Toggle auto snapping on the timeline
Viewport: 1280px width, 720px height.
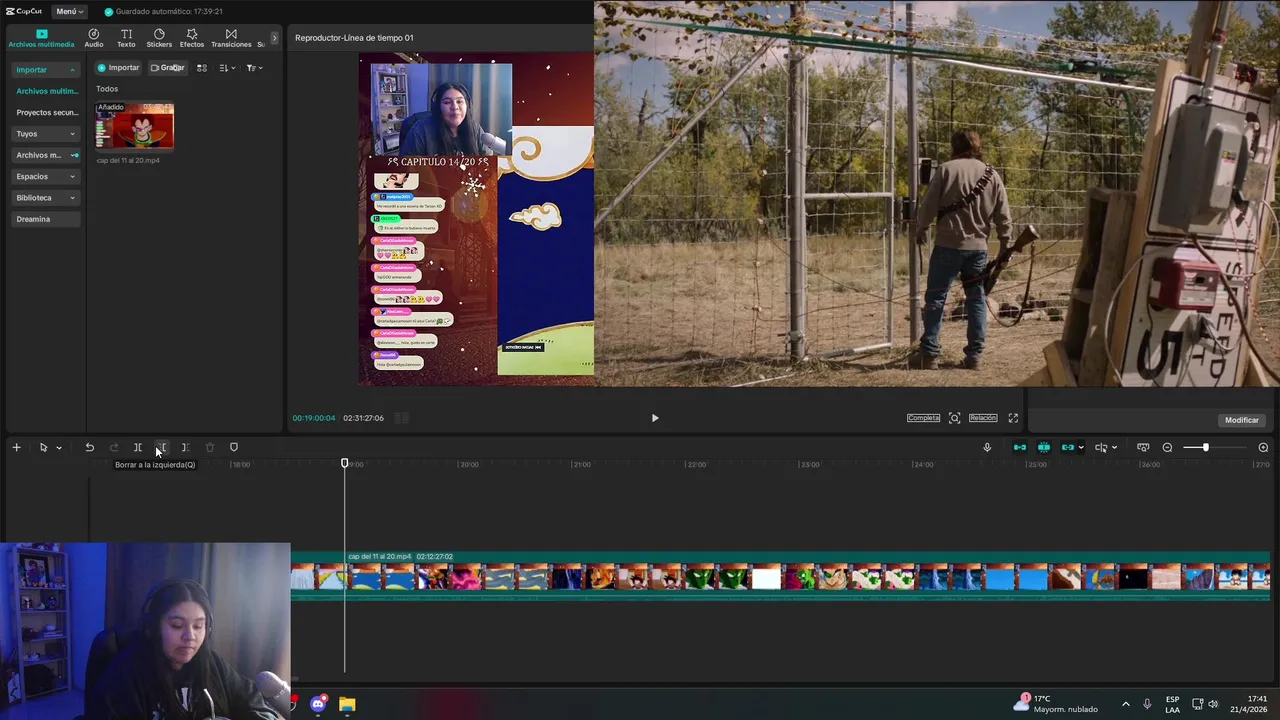[1044, 447]
